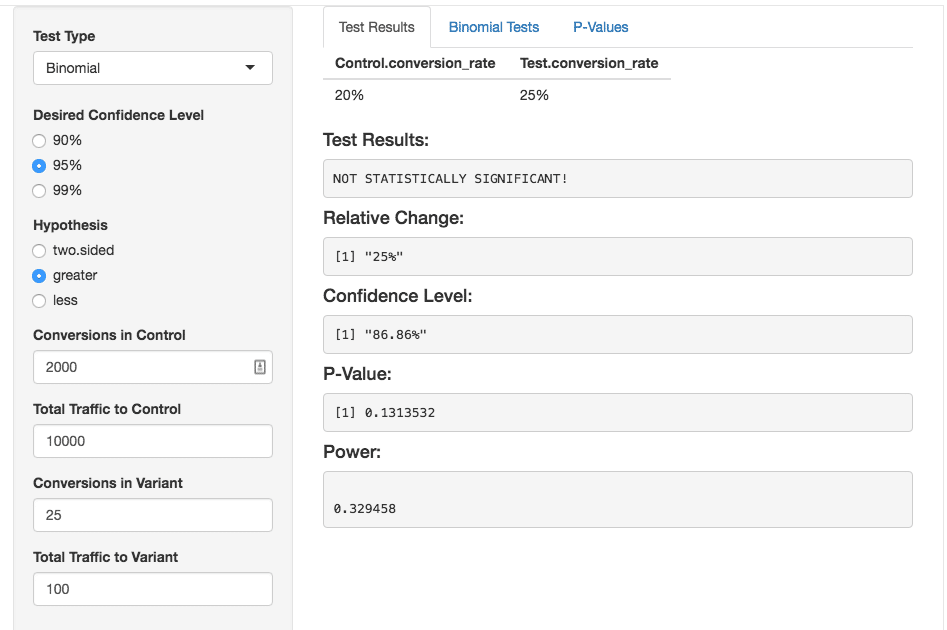Image resolution: width=947 pixels, height=630 pixels.
Task: Choose the 95% confidence level option
Action: coord(39,166)
